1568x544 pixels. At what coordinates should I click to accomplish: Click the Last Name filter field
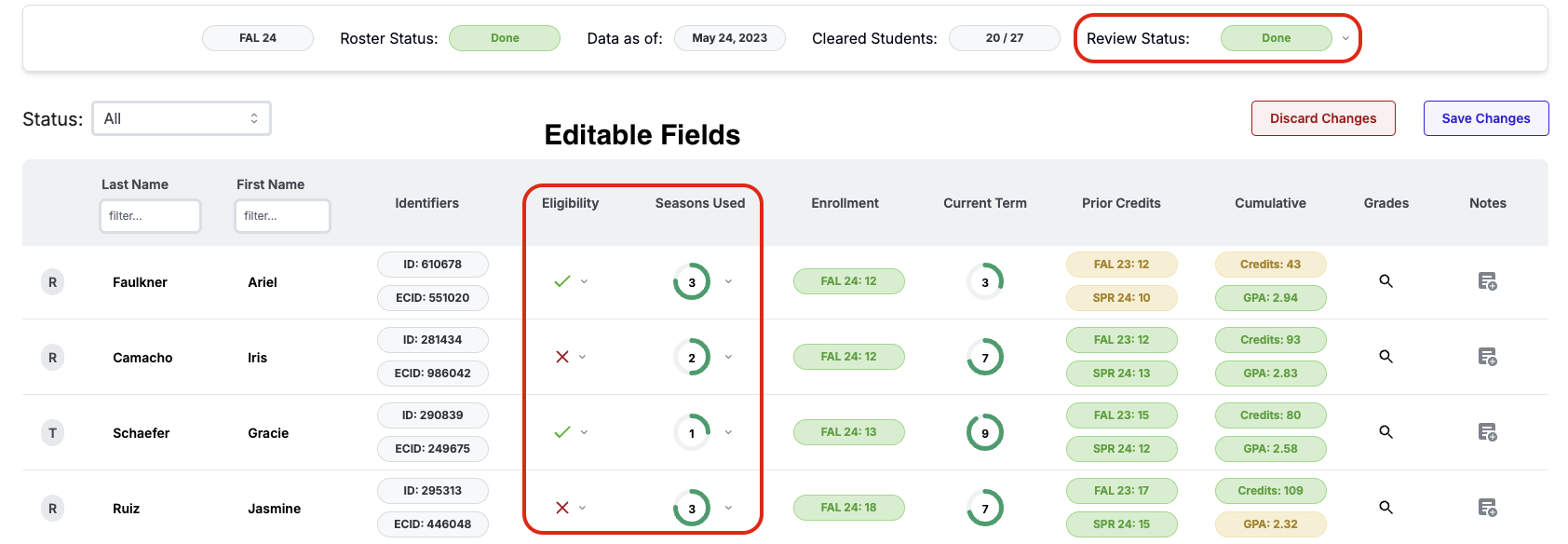click(x=150, y=216)
